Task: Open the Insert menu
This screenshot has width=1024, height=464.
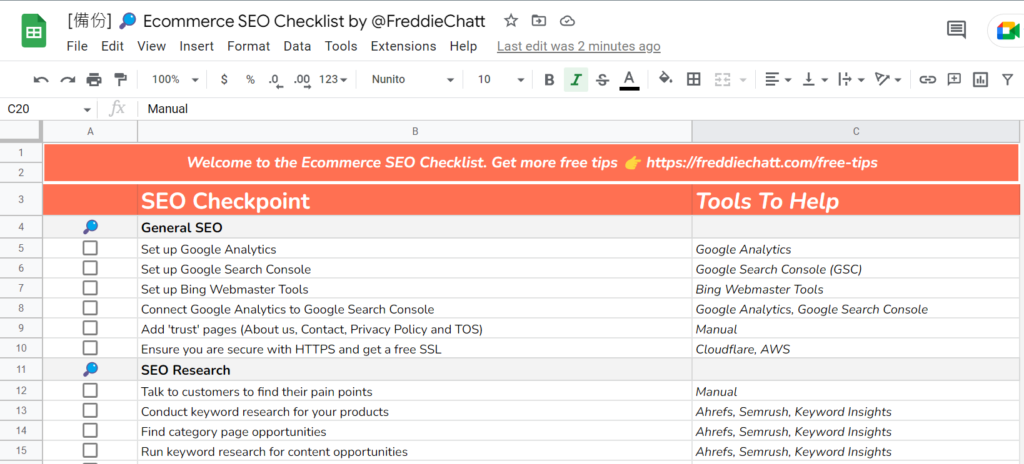Action: (197, 46)
